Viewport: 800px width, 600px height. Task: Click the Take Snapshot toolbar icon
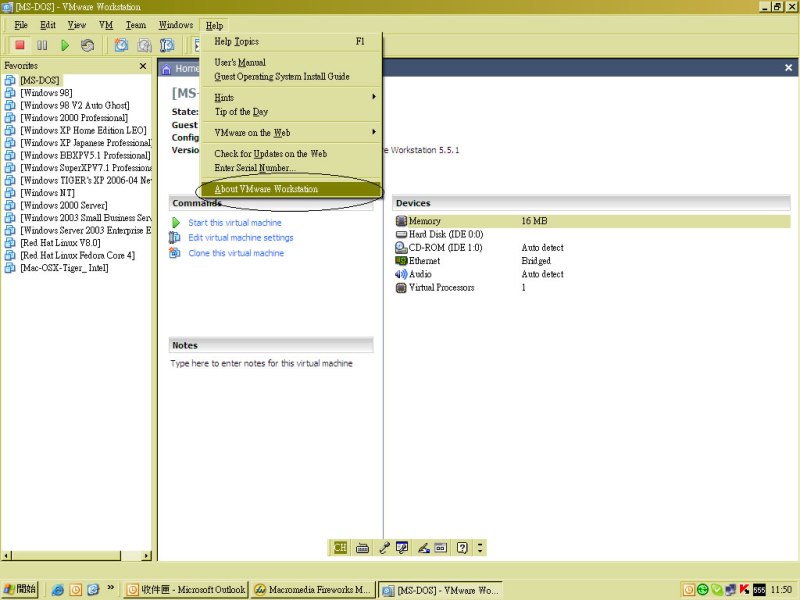click(121, 45)
